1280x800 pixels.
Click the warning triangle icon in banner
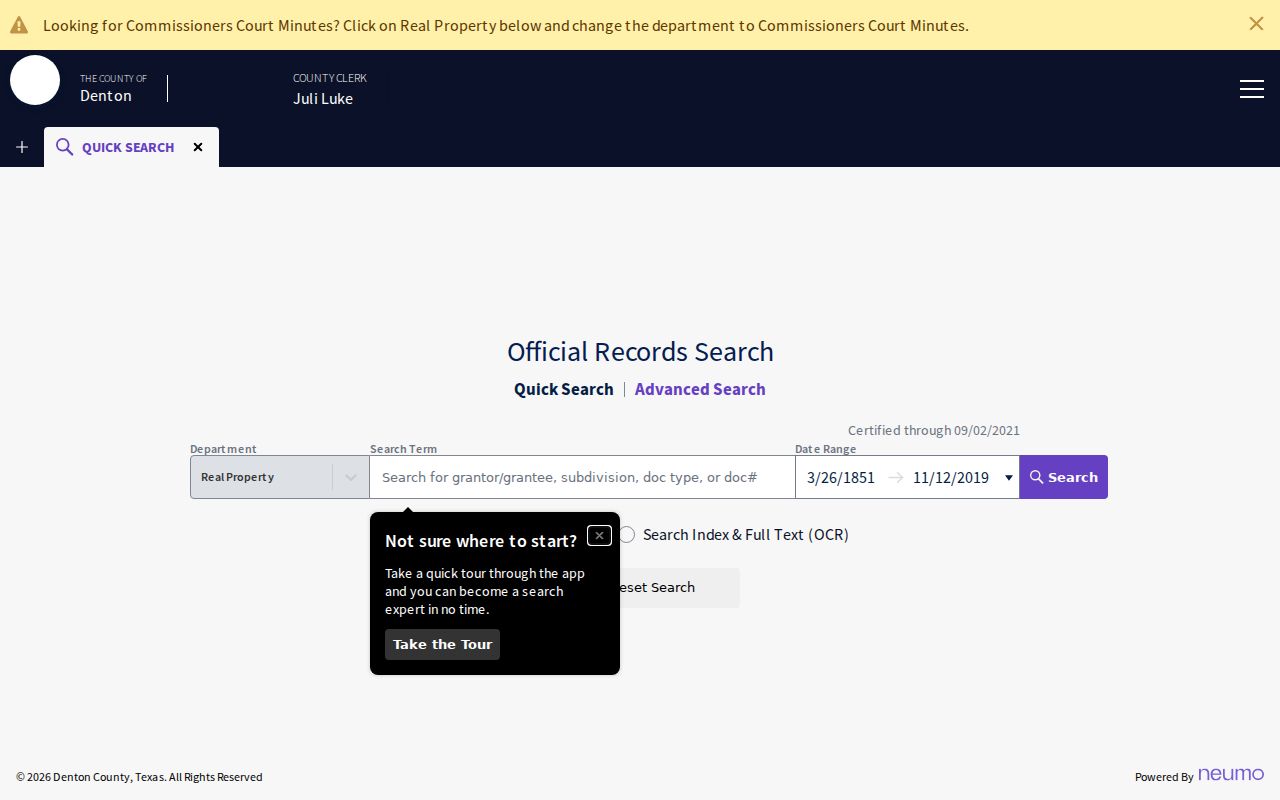point(19,25)
